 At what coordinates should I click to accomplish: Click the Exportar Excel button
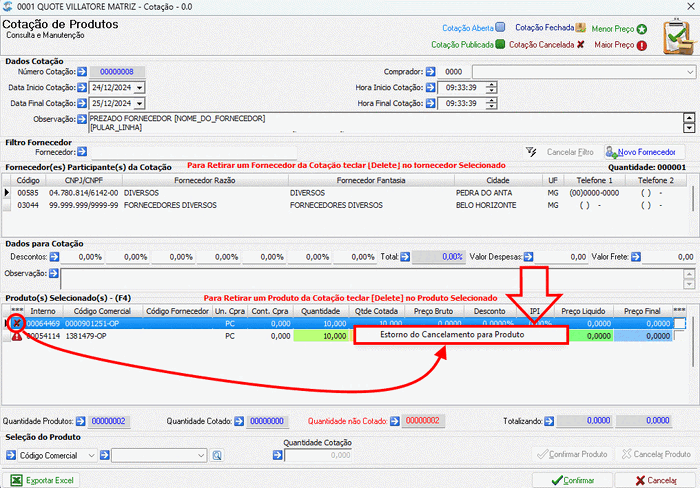(41, 480)
